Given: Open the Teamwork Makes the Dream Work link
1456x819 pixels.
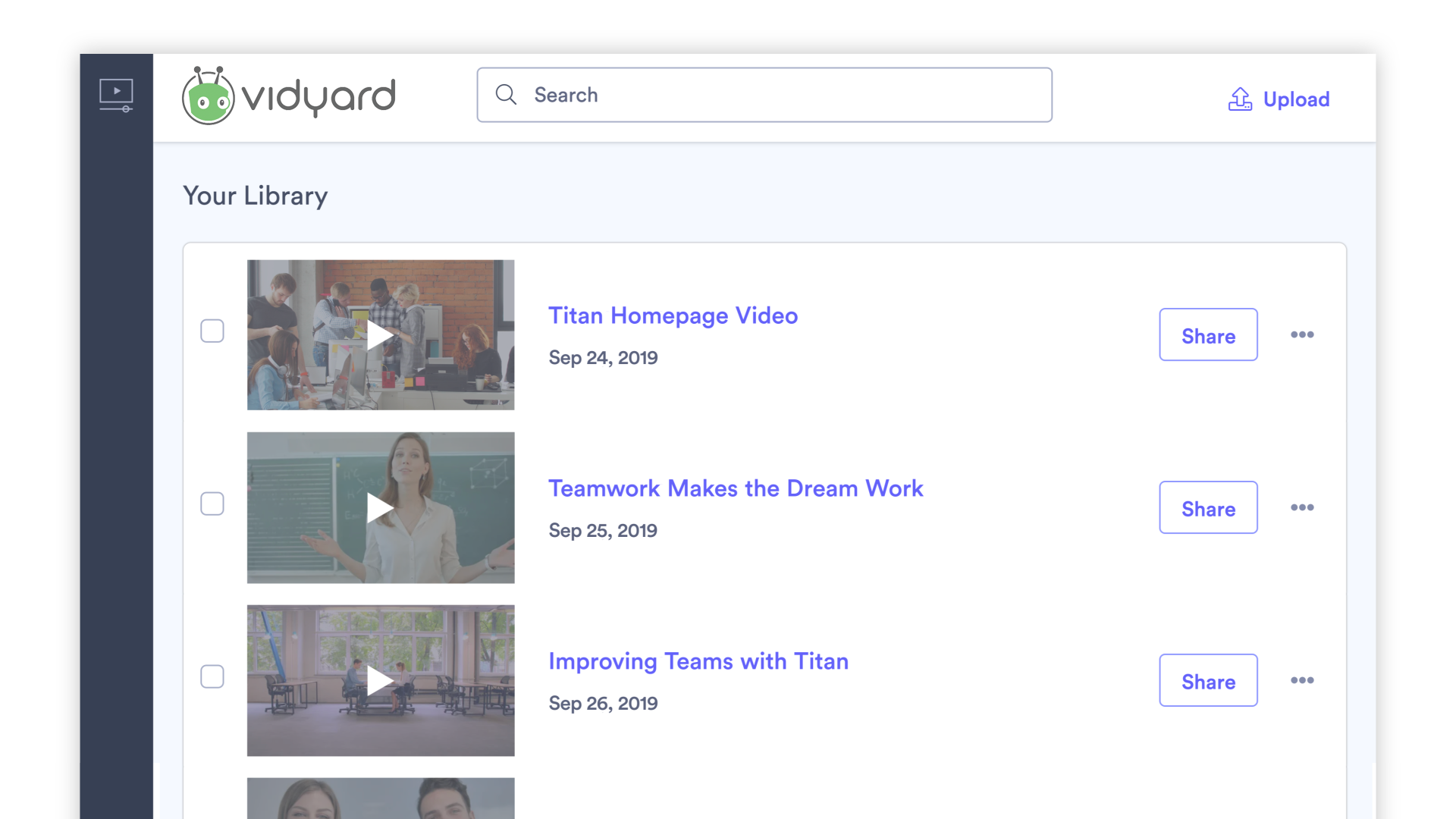Looking at the screenshot, I should click(x=736, y=488).
